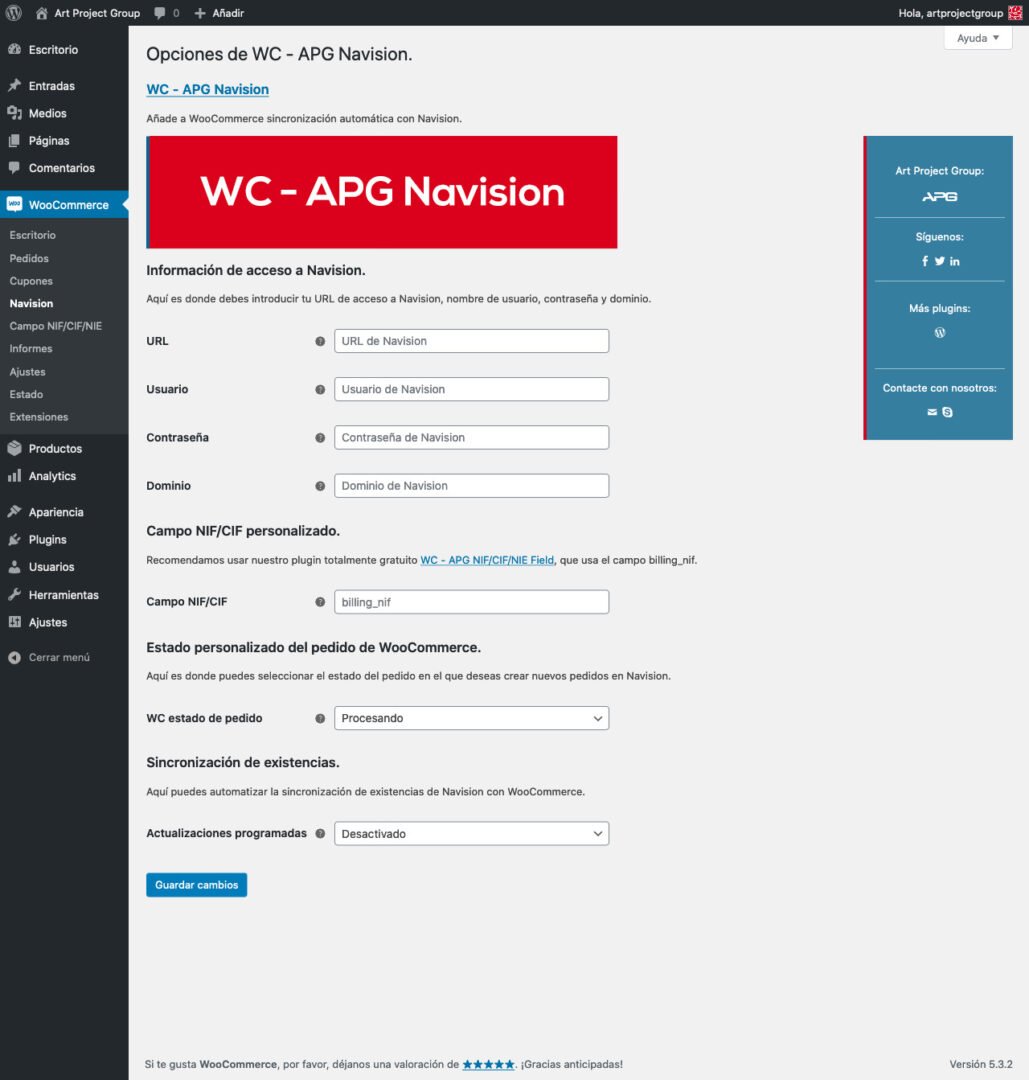The image size is (1029, 1080).
Task: Click the WordPress logo in the admin bar
Action: pyautogui.click(x=14, y=13)
